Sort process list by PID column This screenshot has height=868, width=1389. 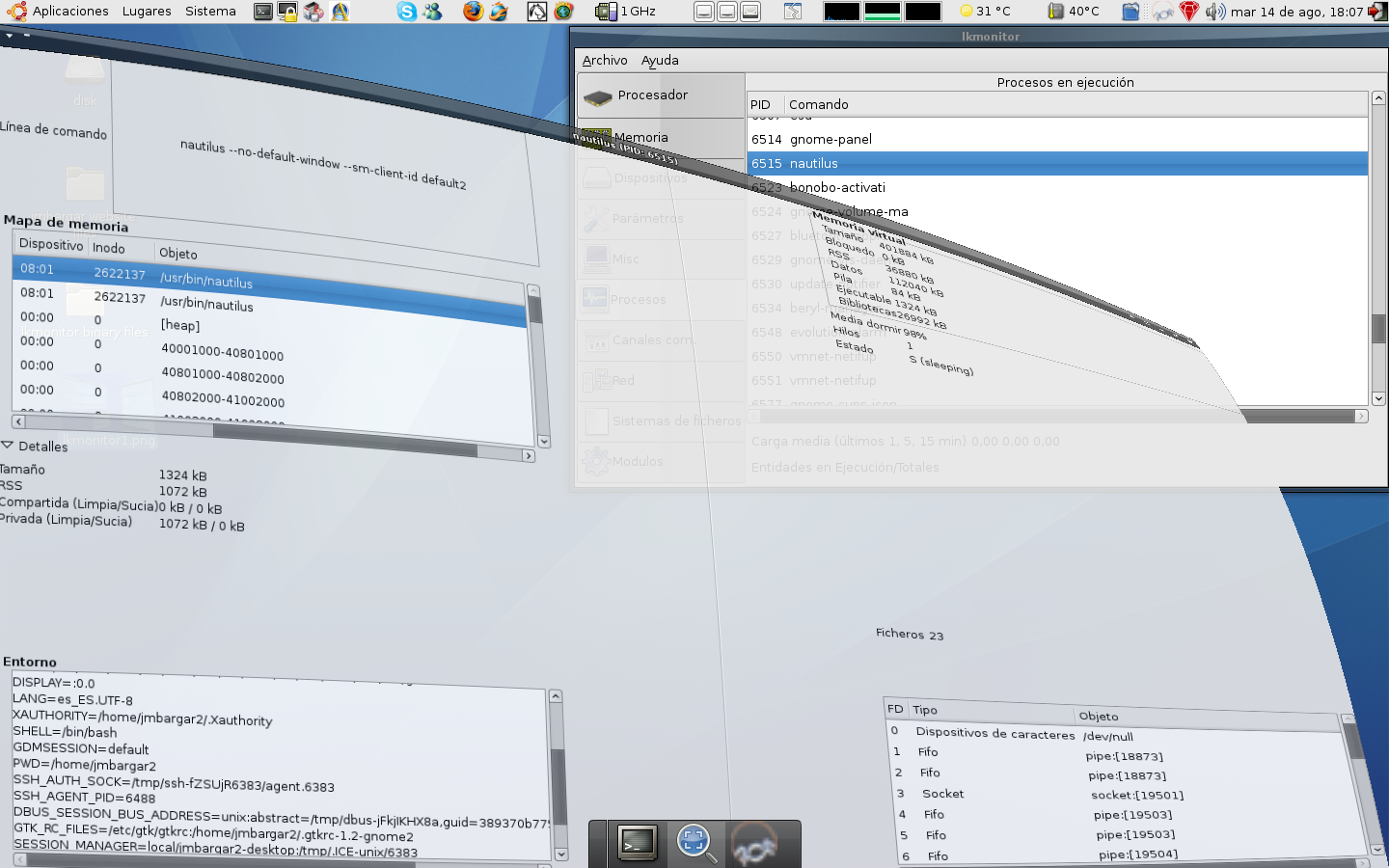[765, 104]
